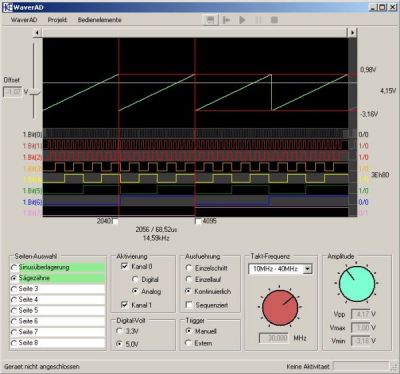The height and width of the screenshot is (374, 400).
Task: Set trigger to Extern
Action: click(x=189, y=343)
